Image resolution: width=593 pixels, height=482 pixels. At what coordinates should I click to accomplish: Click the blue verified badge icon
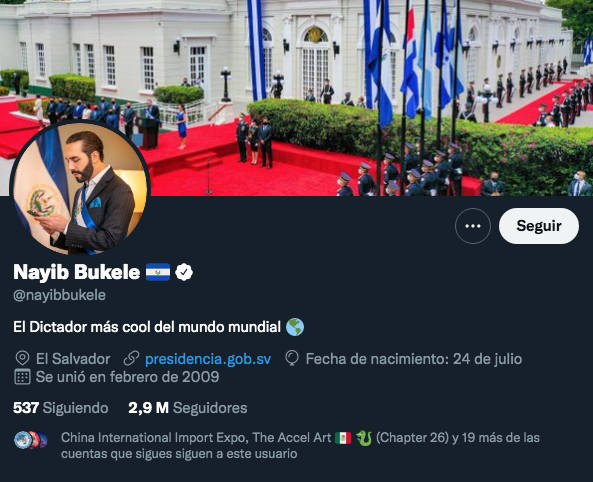[x=184, y=272]
